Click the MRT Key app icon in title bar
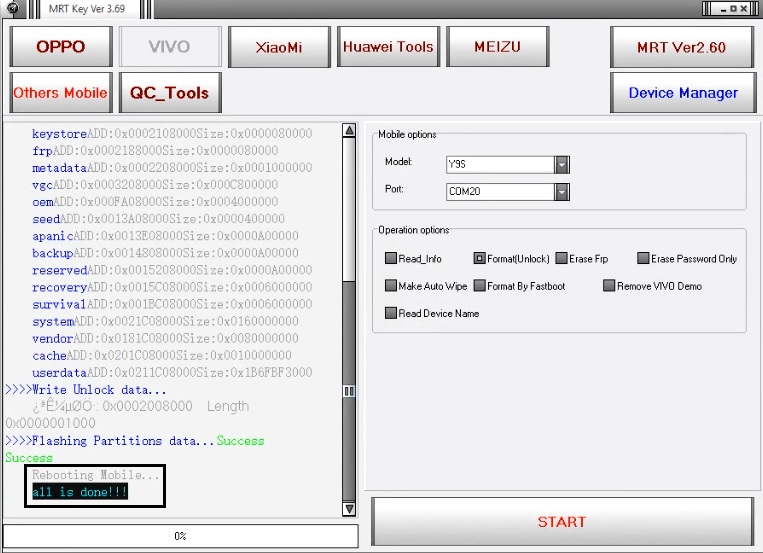Image resolution: width=763 pixels, height=553 pixels. 11,8
